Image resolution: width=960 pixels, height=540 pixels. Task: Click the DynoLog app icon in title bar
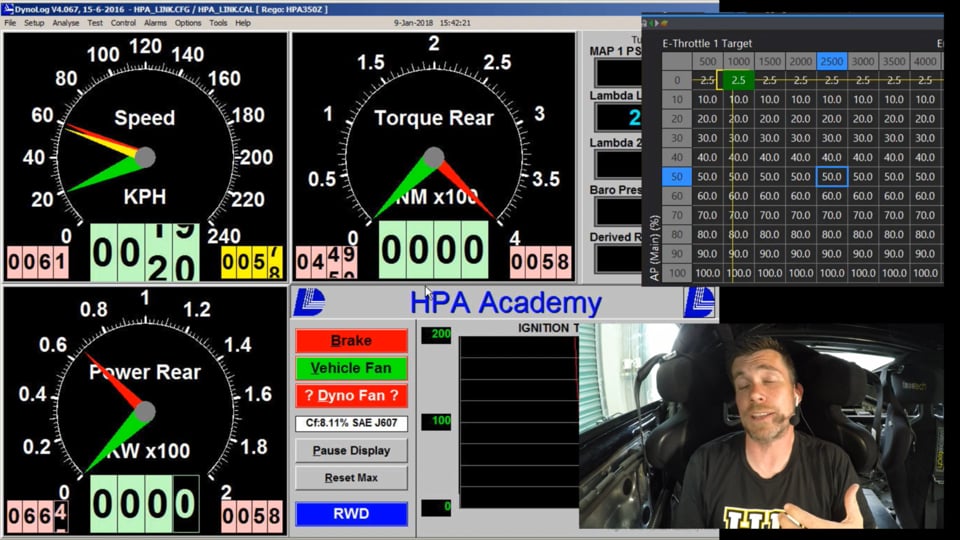tap(8, 9)
